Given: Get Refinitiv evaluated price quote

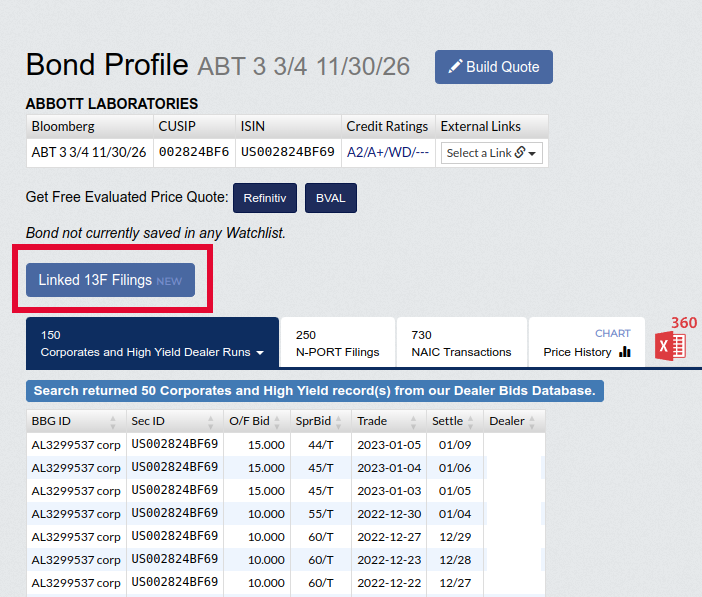Looking at the screenshot, I should click(265, 198).
